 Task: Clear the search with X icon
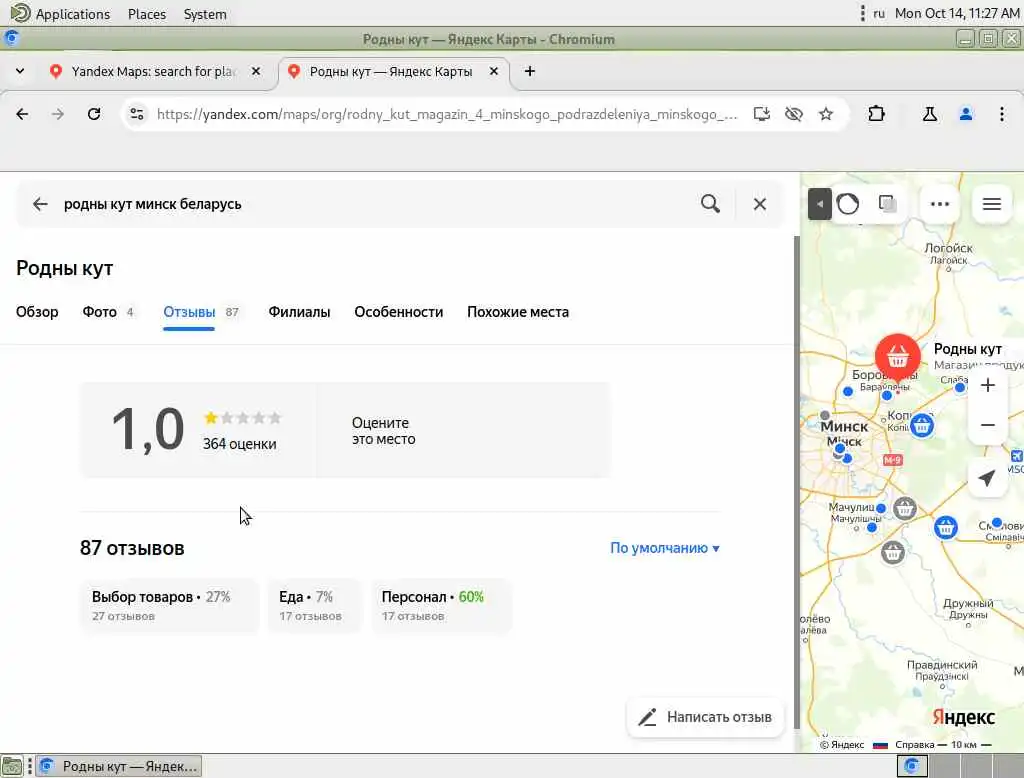(x=760, y=204)
